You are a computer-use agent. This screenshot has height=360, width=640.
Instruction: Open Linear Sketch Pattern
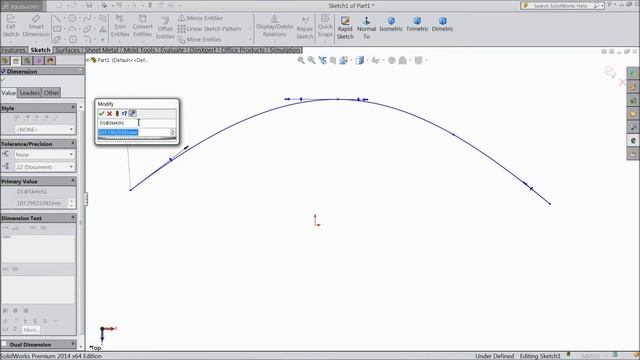[x=209, y=29]
